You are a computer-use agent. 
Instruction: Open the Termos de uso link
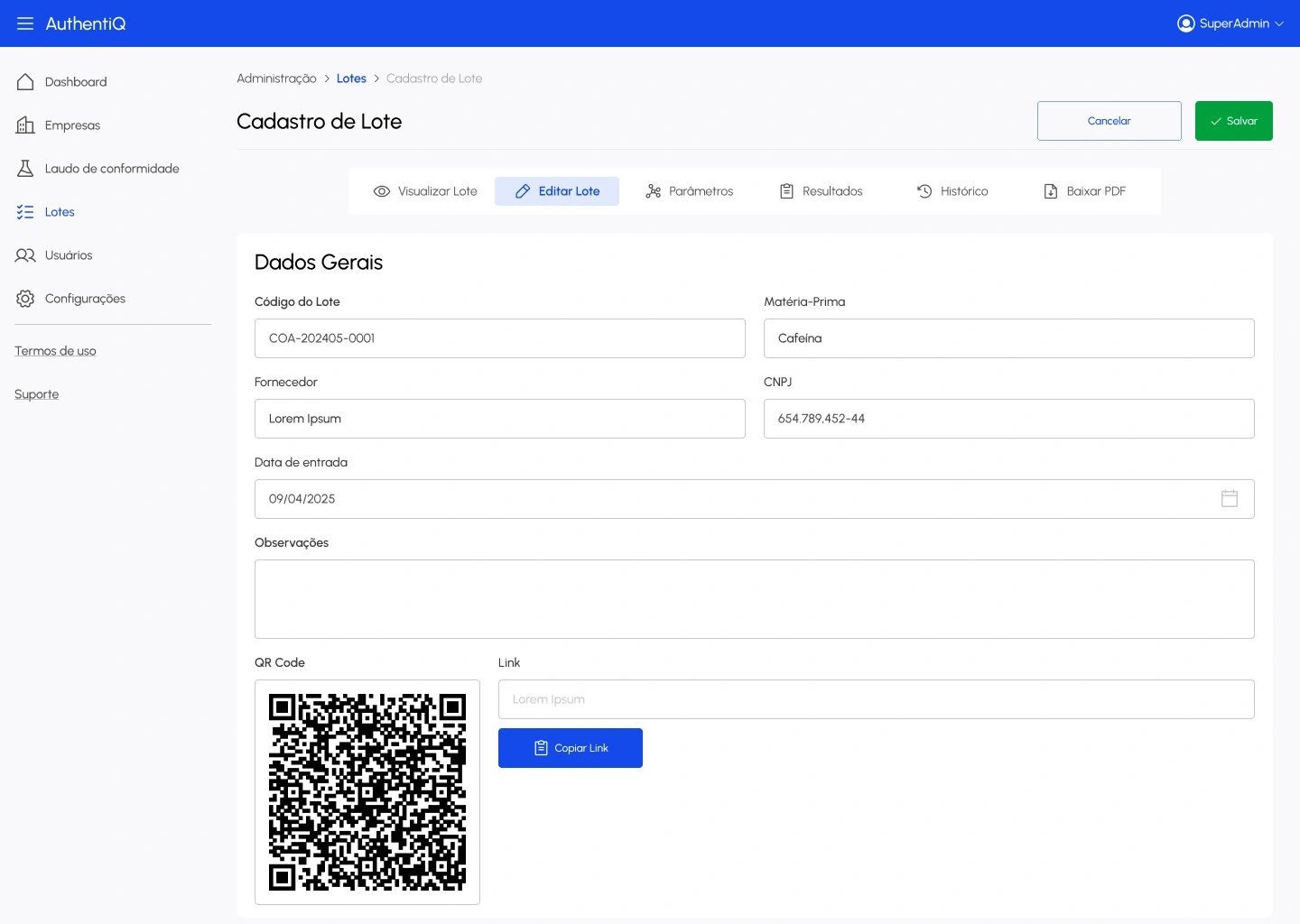[x=55, y=351]
